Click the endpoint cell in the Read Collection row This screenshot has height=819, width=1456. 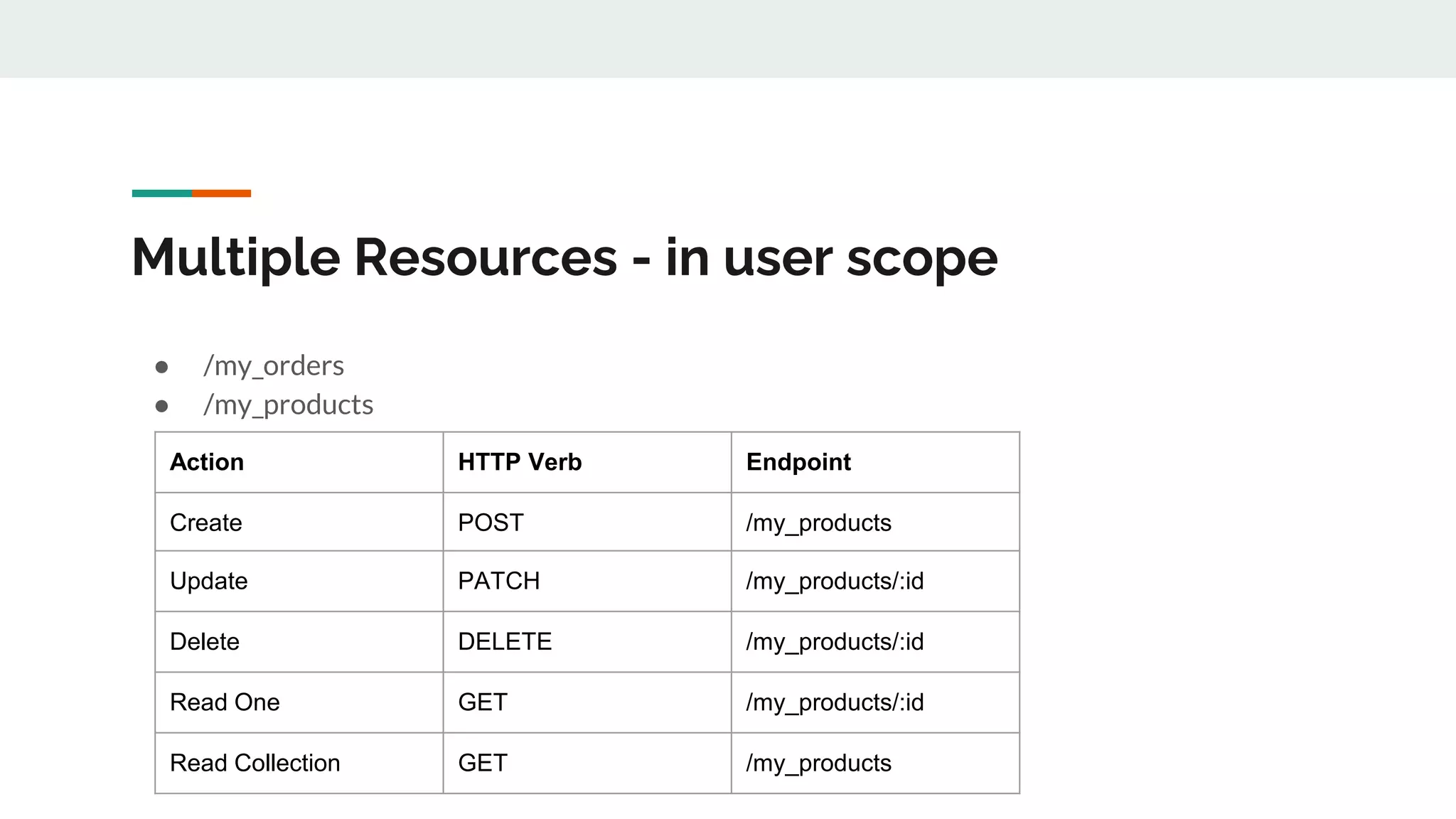(875, 763)
